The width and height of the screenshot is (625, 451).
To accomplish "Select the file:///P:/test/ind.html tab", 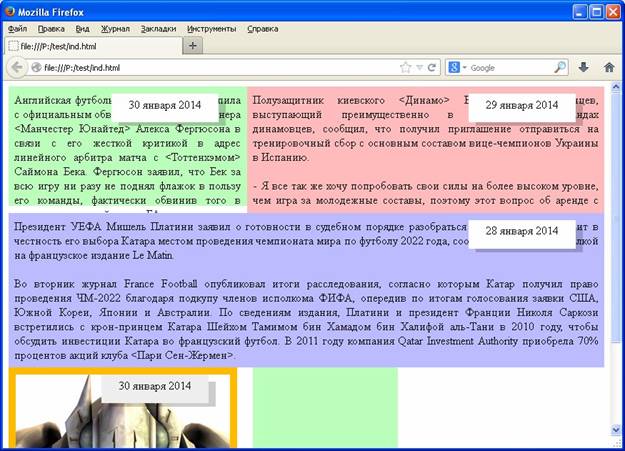I will point(90,46).
